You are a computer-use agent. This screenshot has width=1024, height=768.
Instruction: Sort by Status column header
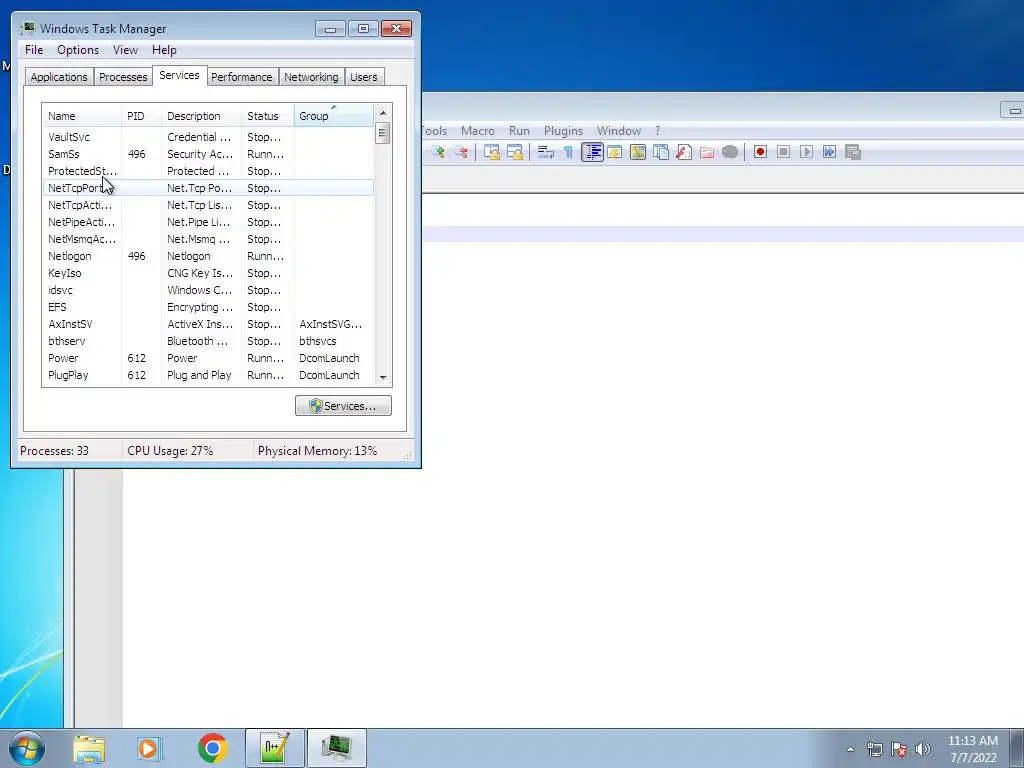click(268, 116)
